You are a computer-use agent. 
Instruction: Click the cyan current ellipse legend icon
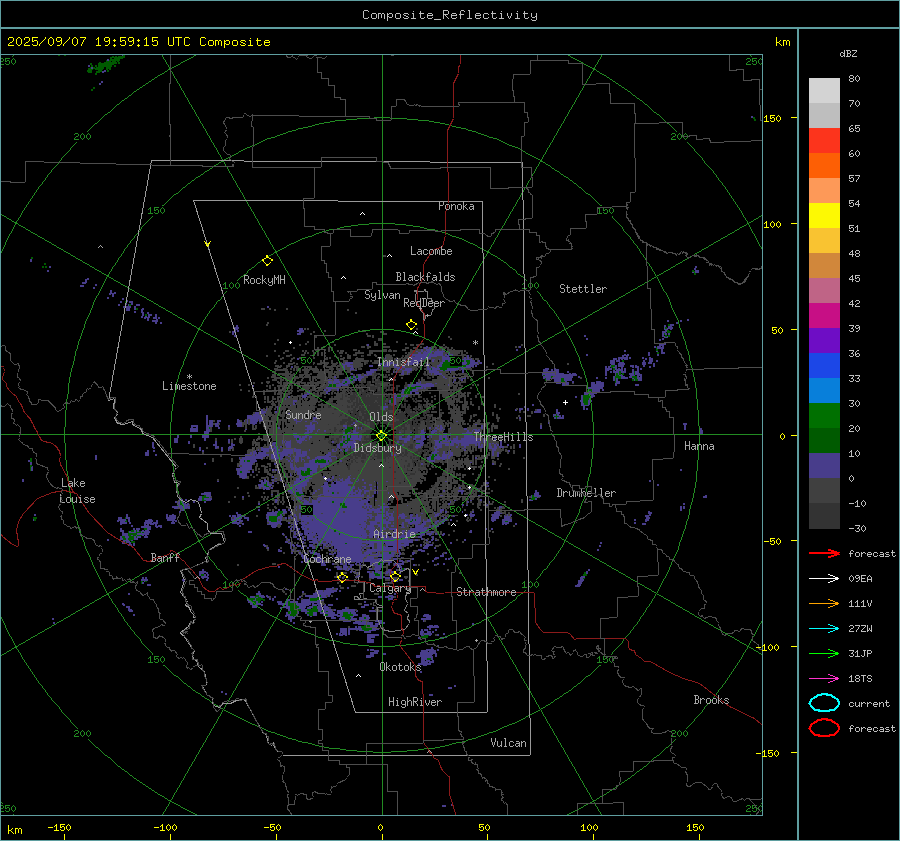(x=824, y=703)
